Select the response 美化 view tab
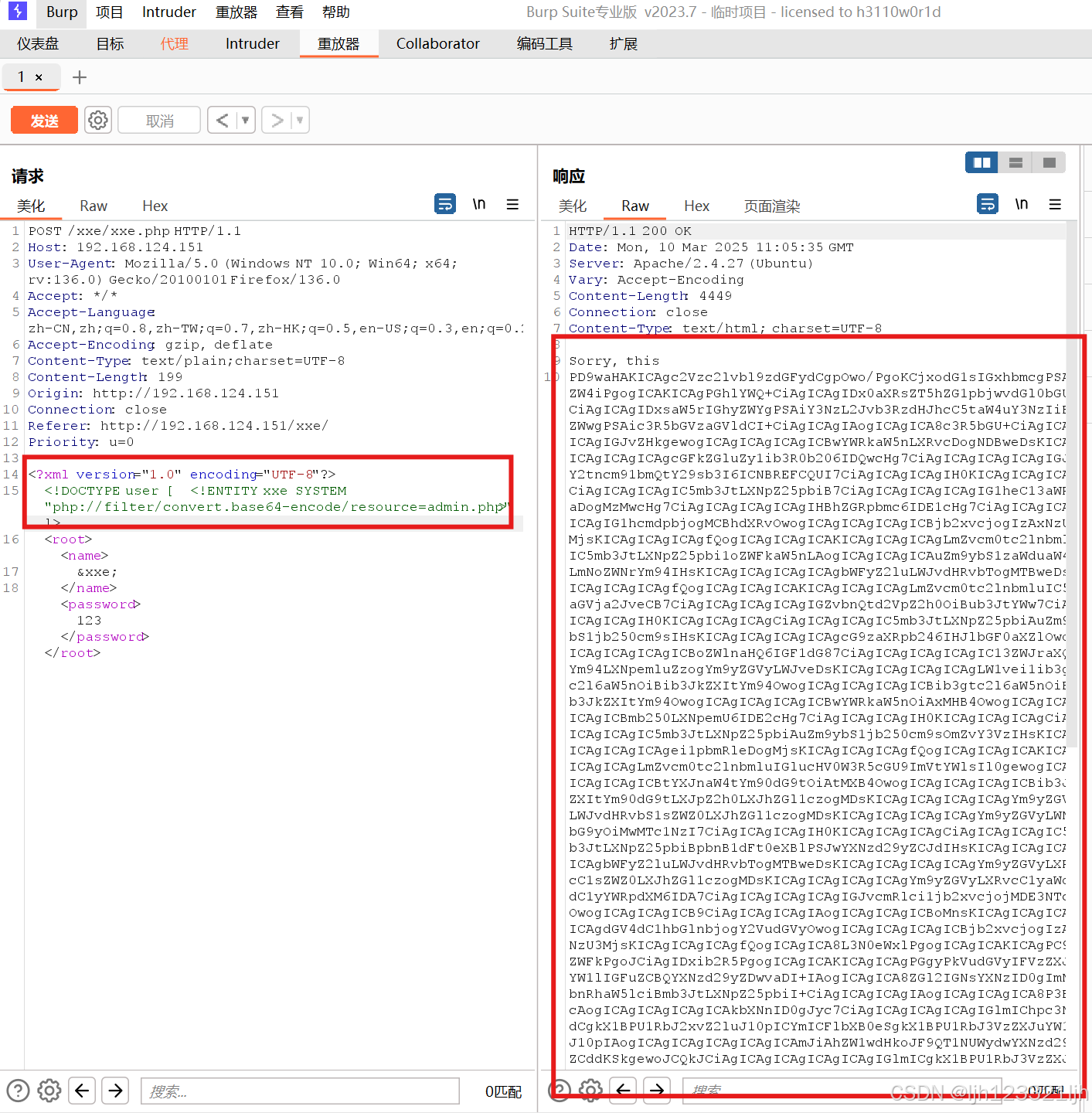This screenshot has width=1092, height=1113. click(573, 206)
